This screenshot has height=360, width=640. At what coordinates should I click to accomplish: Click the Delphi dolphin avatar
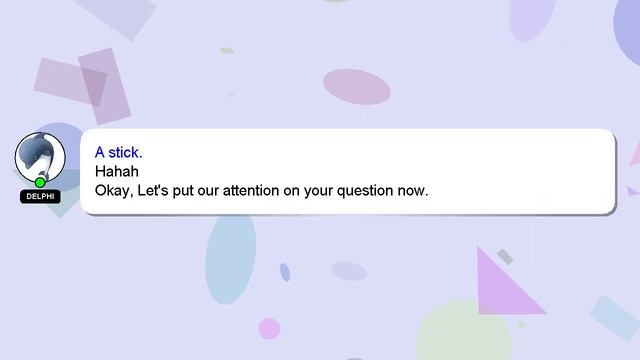pyautogui.click(x=40, y=157)
